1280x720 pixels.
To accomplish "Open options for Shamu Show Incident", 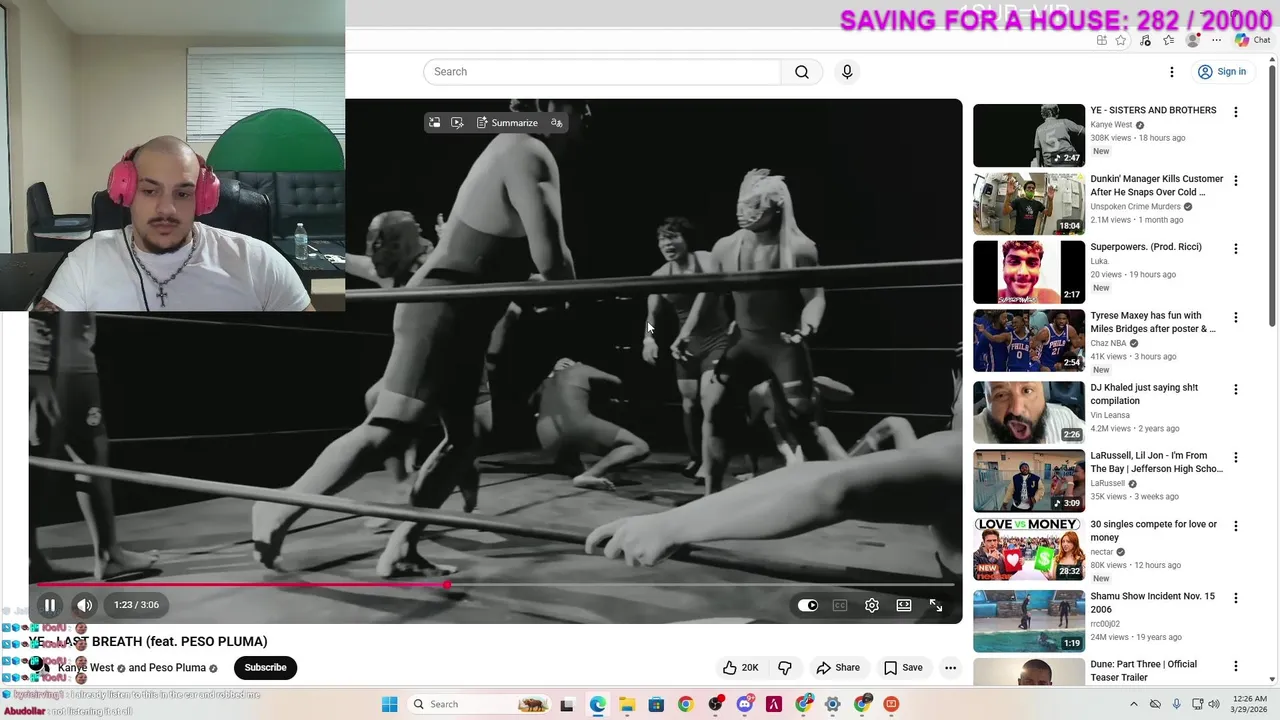I will pos(1236,598).
